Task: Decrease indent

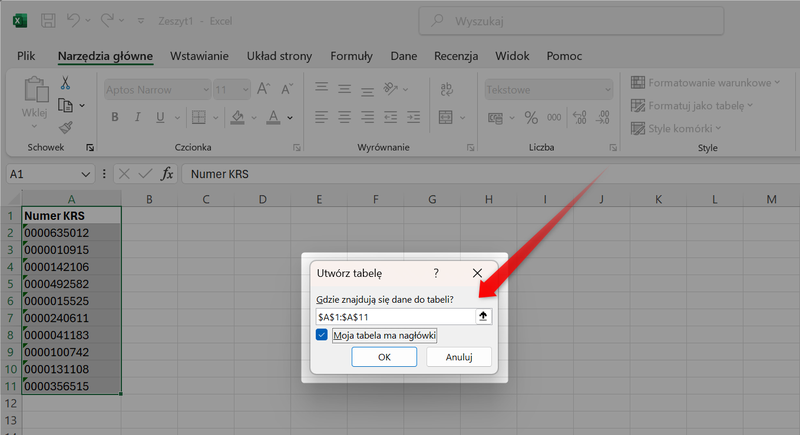Action: [390, 117]
